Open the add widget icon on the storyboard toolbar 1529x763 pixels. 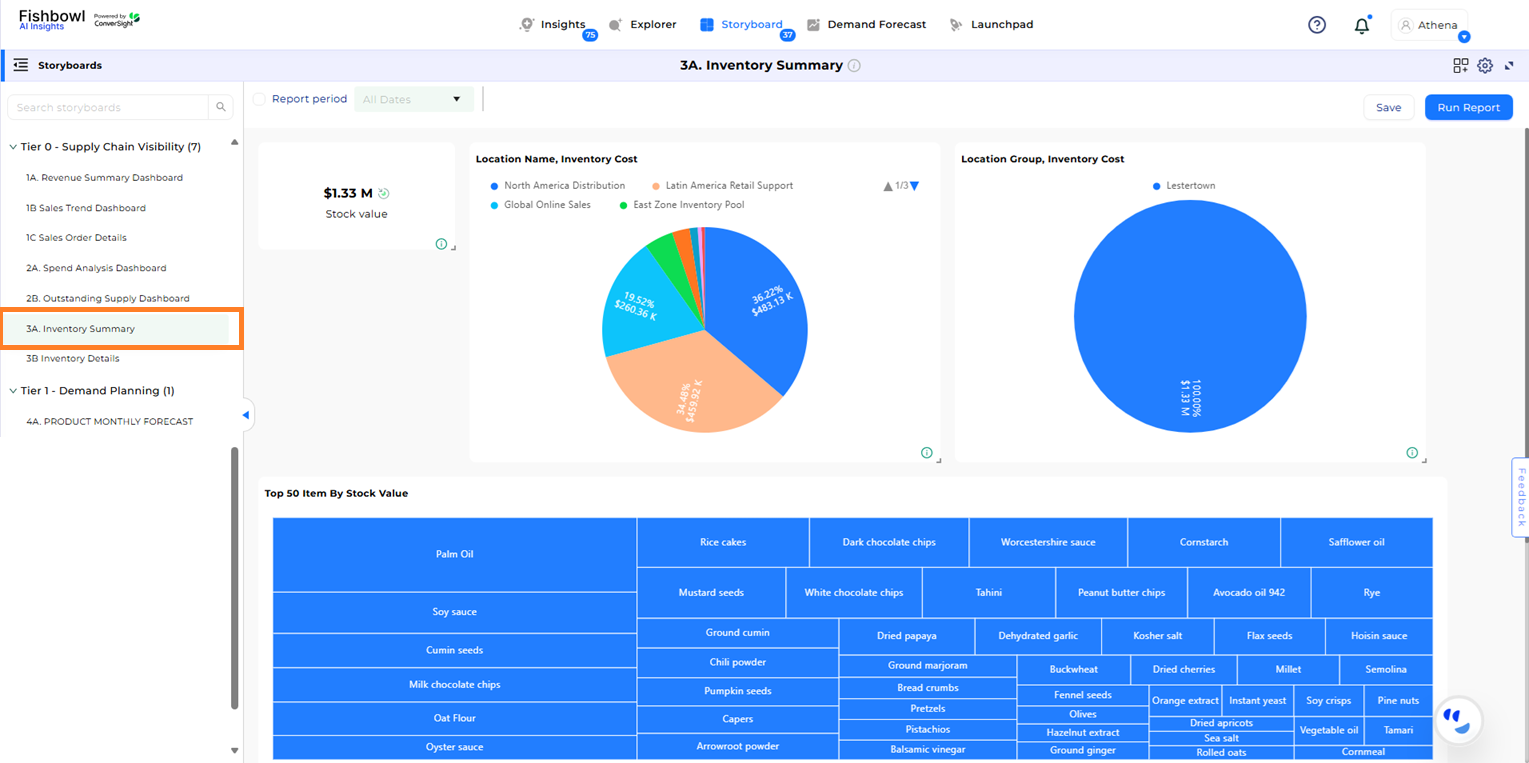coord(1460,65)
